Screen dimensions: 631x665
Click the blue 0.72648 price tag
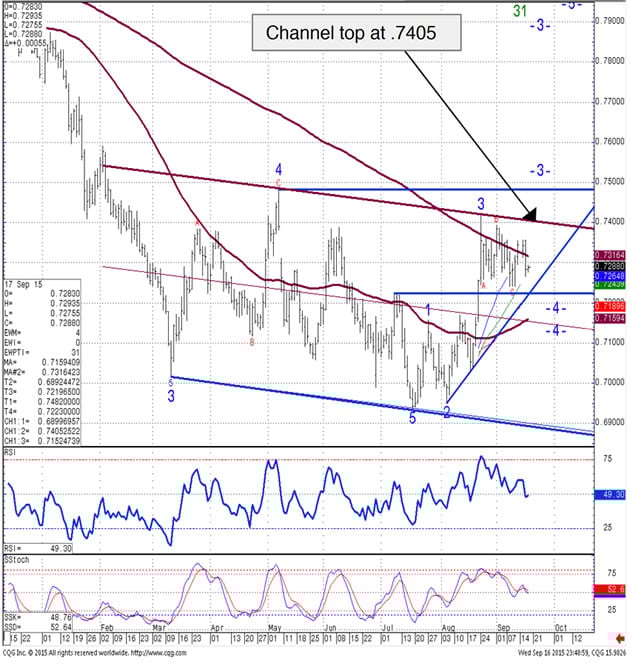608,277
